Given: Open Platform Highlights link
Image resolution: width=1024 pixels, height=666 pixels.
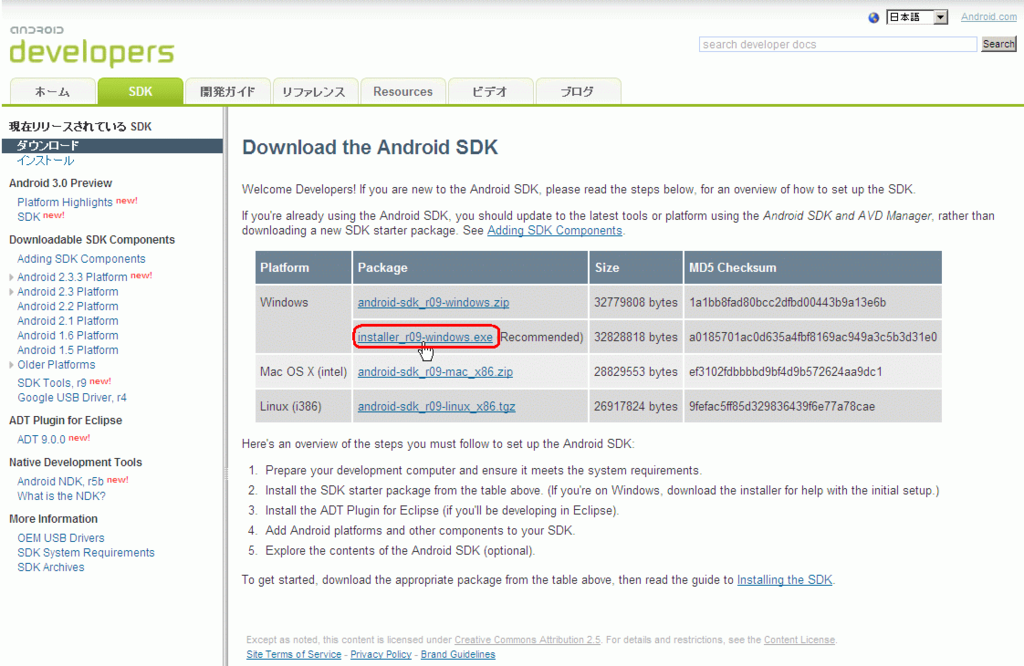Looking at the screenshot, I should tap(65, 202).
